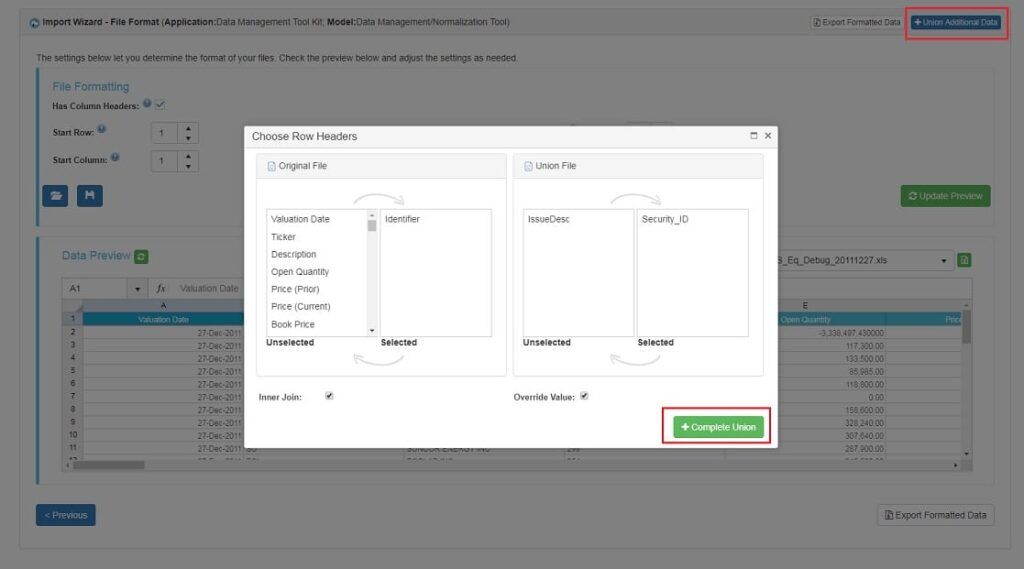Toggle the Has Column Headers checkbox
Image resolution: width=1024 pixels, height=569 pixels.
pos(160,104)
